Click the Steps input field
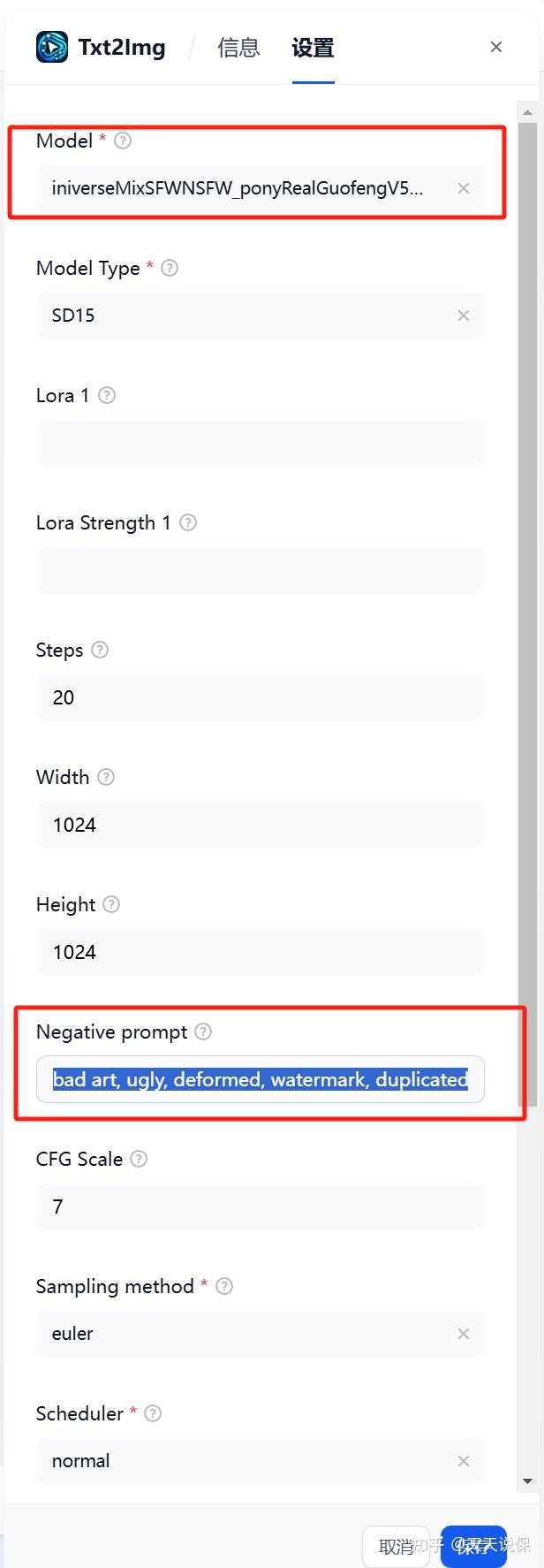Viewport: 544px width, 1568px height. (260, 697)
